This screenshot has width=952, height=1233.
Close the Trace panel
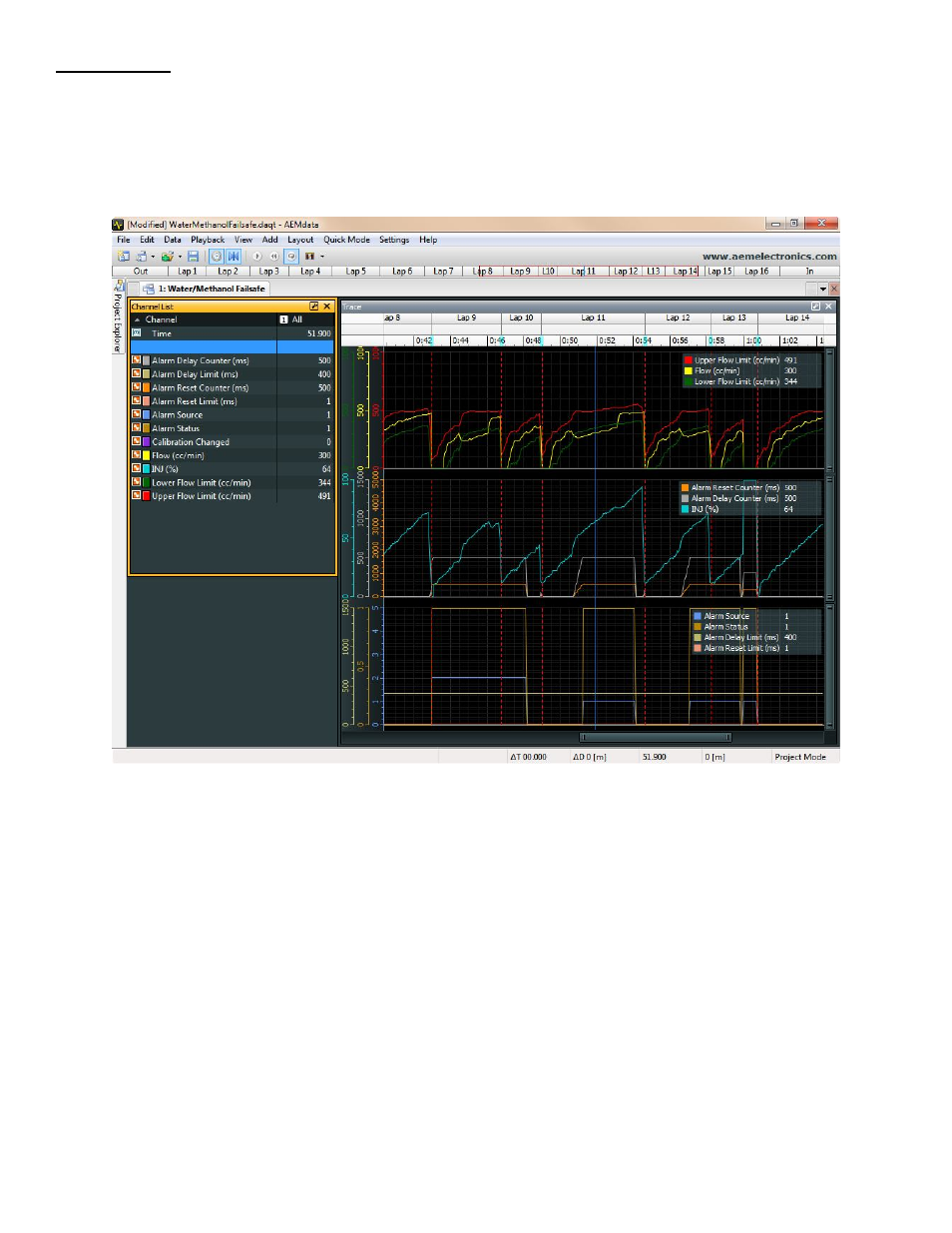[x=828, y=307]
